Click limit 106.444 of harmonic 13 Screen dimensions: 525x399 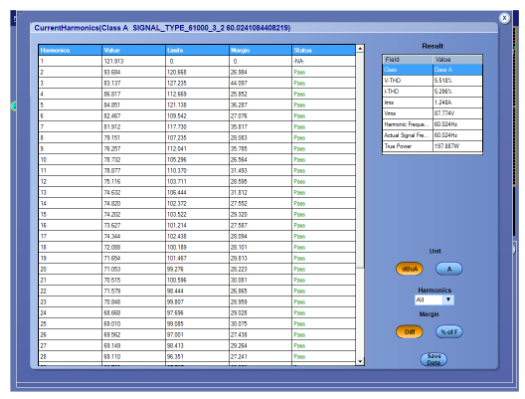pos(177,192)
